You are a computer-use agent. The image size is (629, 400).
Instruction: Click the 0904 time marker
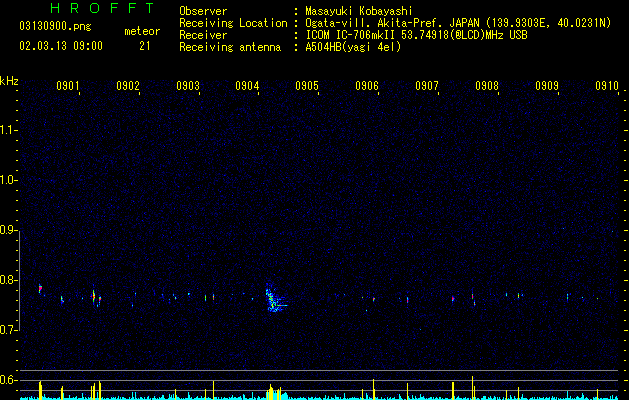pos(247,86)
